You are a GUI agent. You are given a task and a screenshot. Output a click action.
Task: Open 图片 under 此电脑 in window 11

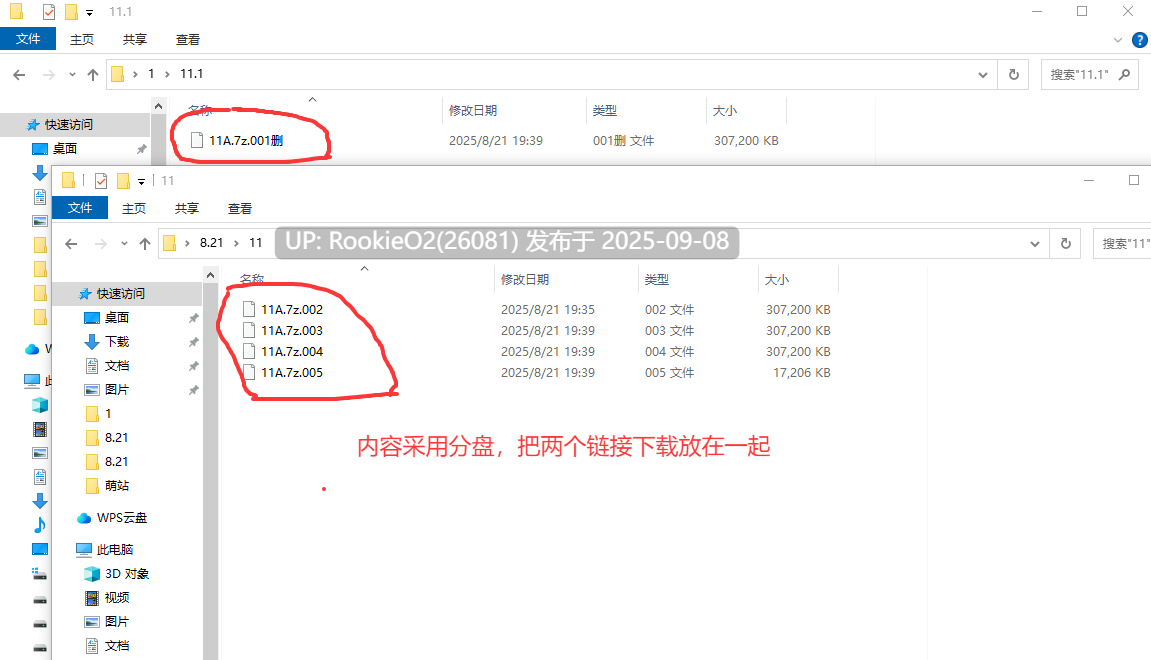tap(117, 621)
